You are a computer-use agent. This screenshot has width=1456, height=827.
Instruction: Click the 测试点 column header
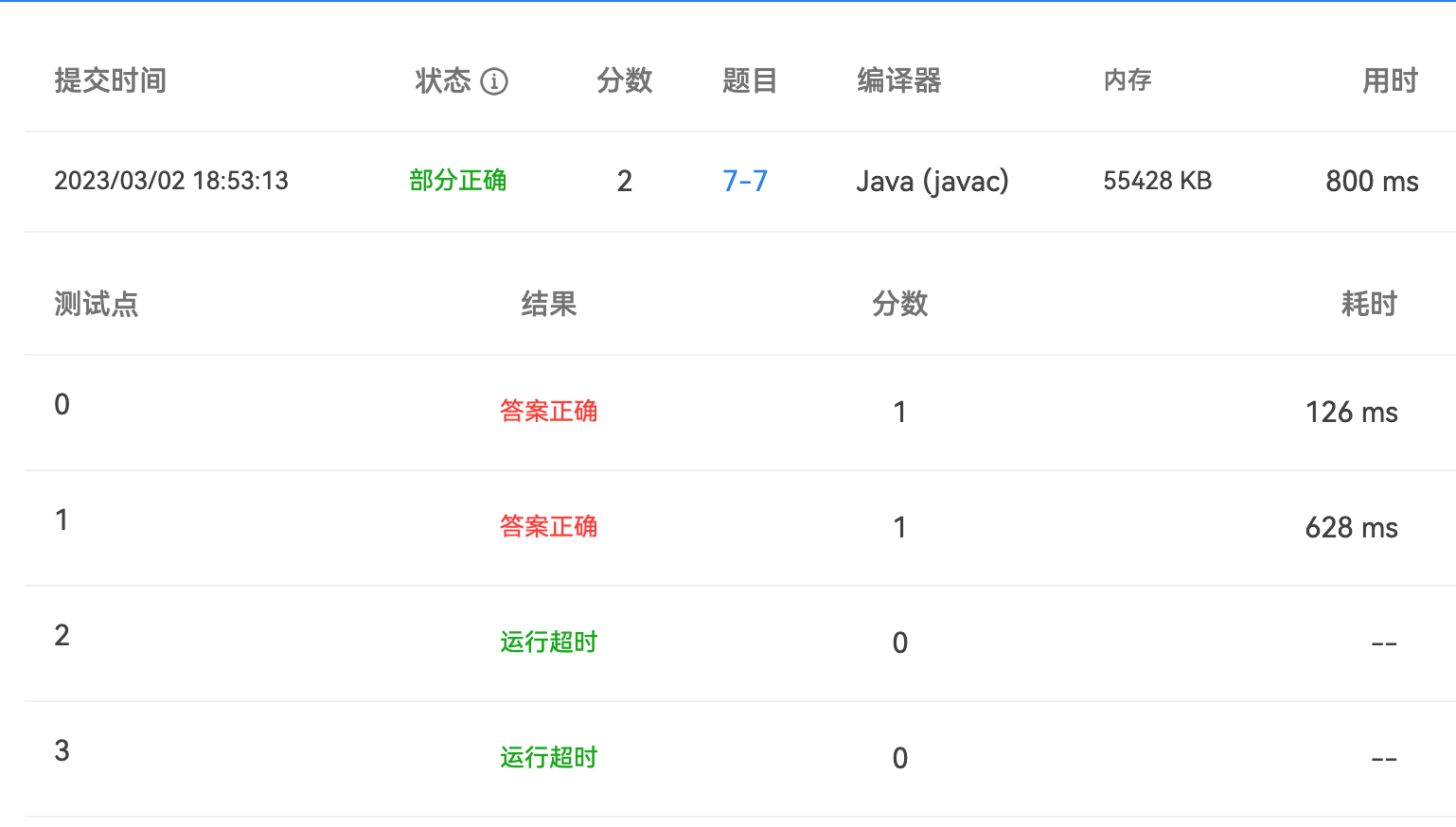[x=96, y=305]
